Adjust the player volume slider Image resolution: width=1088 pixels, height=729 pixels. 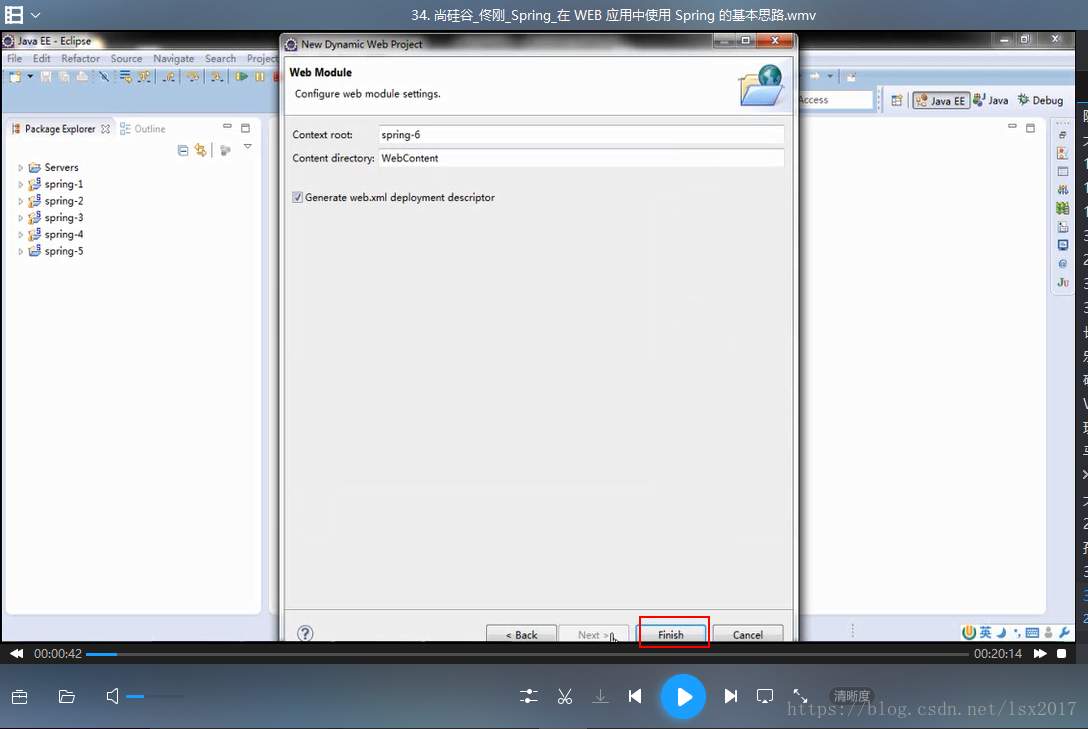(154, 696)
